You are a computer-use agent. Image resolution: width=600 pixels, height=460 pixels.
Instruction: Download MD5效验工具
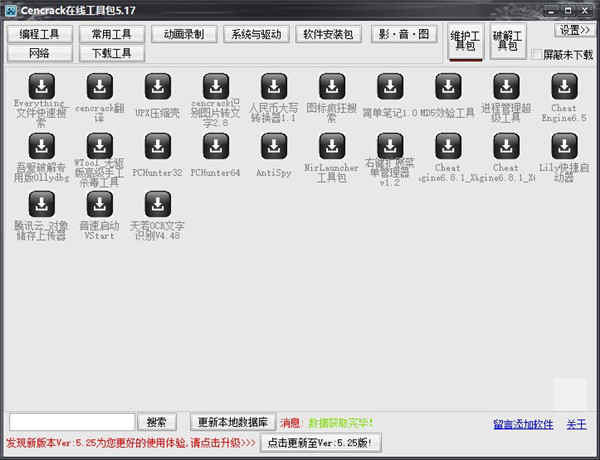click(448, 86)
